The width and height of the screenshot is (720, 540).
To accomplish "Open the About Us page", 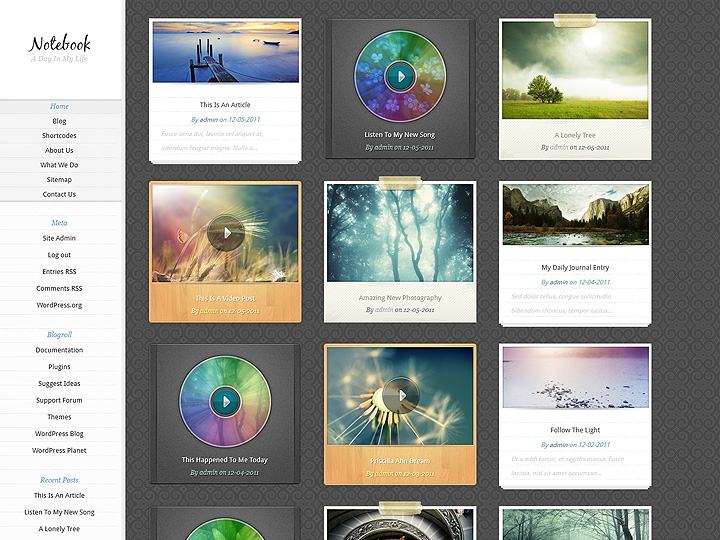I will 59,150.
